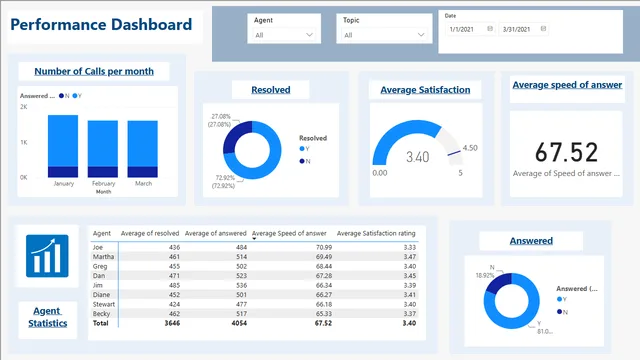Click the Total value 4054
Image resolution: width=640 pixels, height=360 pixels.
tap(239, 323)
